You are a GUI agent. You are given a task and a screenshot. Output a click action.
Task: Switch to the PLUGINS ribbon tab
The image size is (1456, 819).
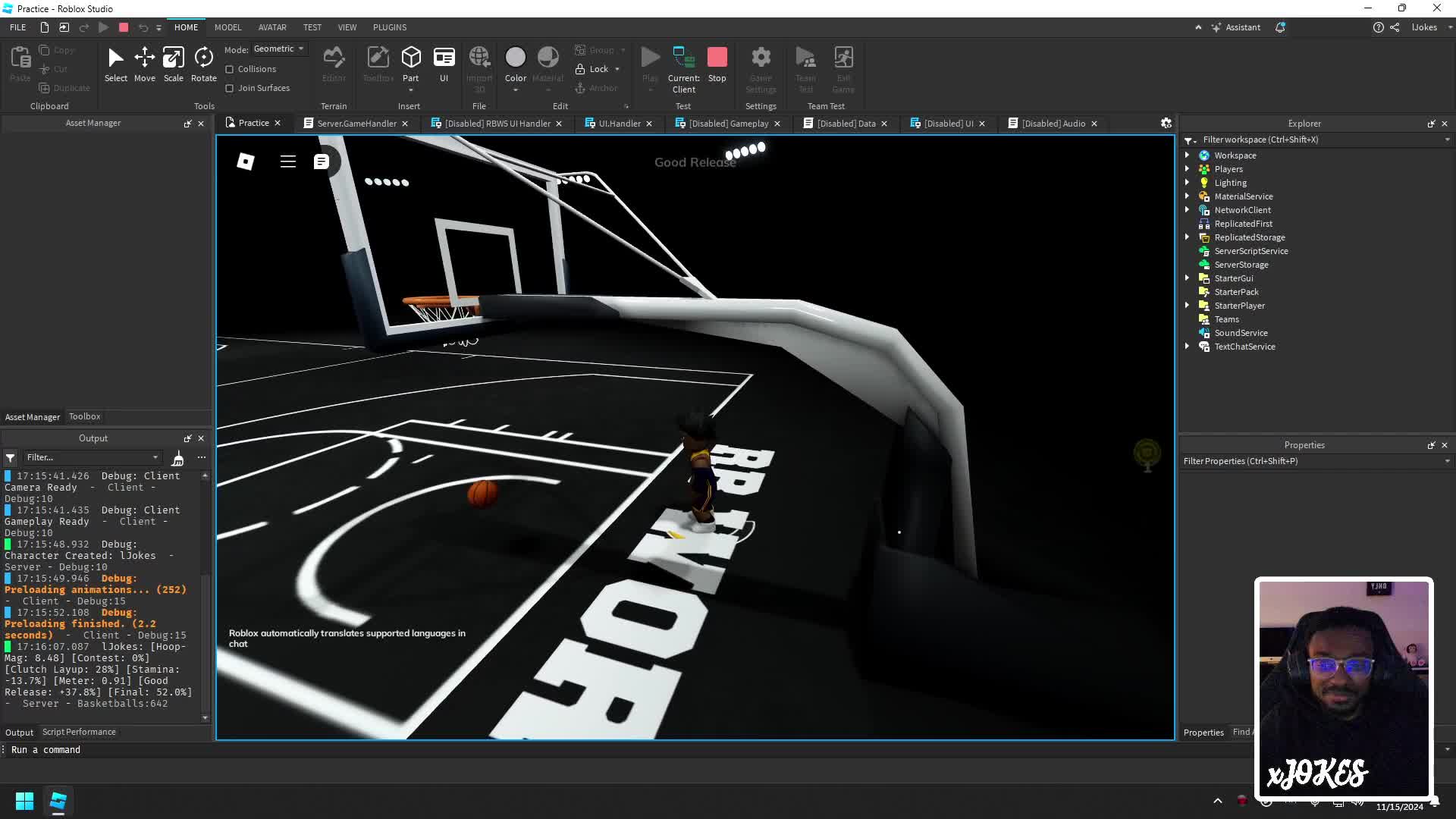click(390, 27)
